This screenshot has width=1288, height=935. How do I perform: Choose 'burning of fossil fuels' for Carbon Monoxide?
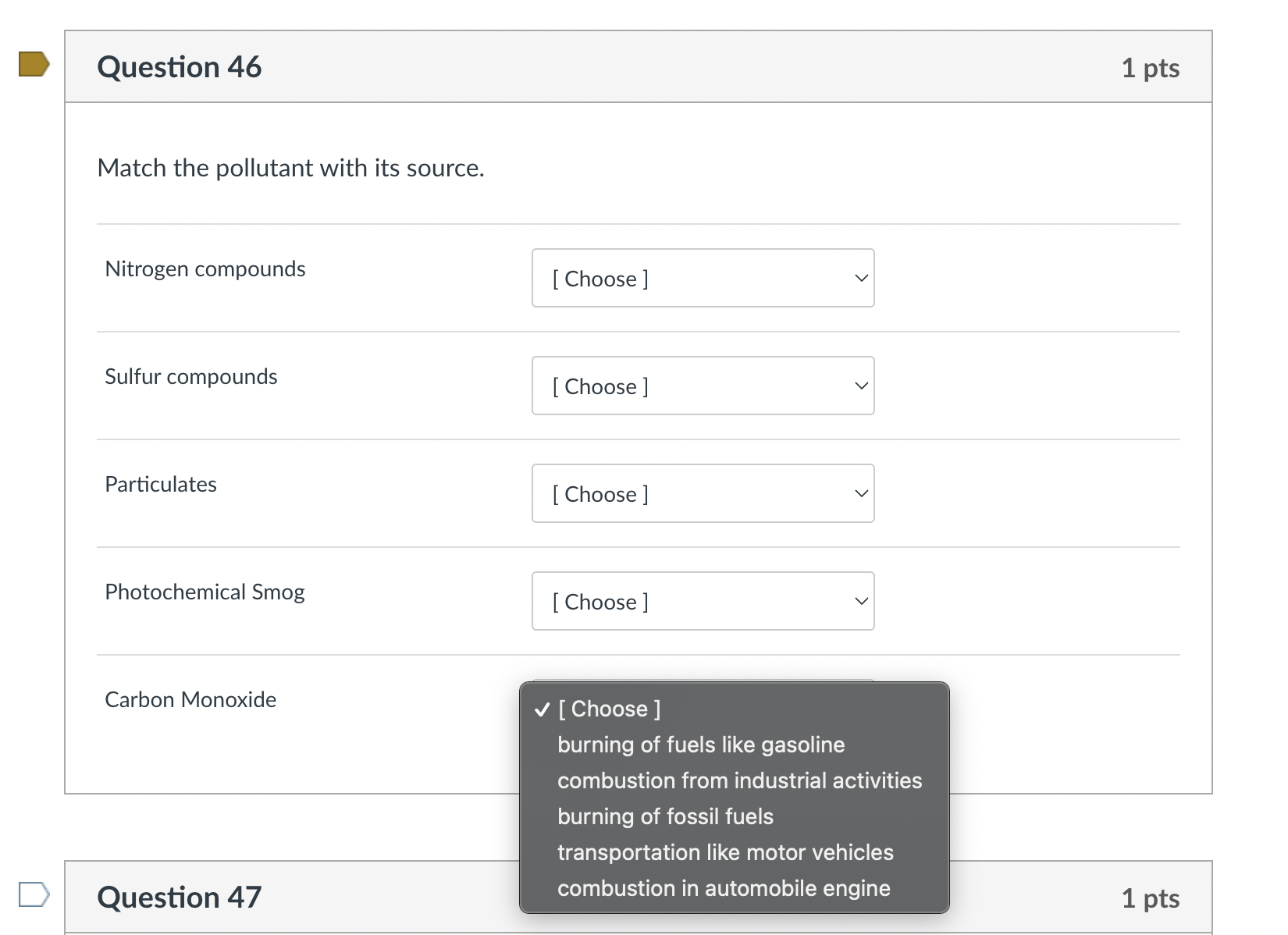[x=665, y=816]
